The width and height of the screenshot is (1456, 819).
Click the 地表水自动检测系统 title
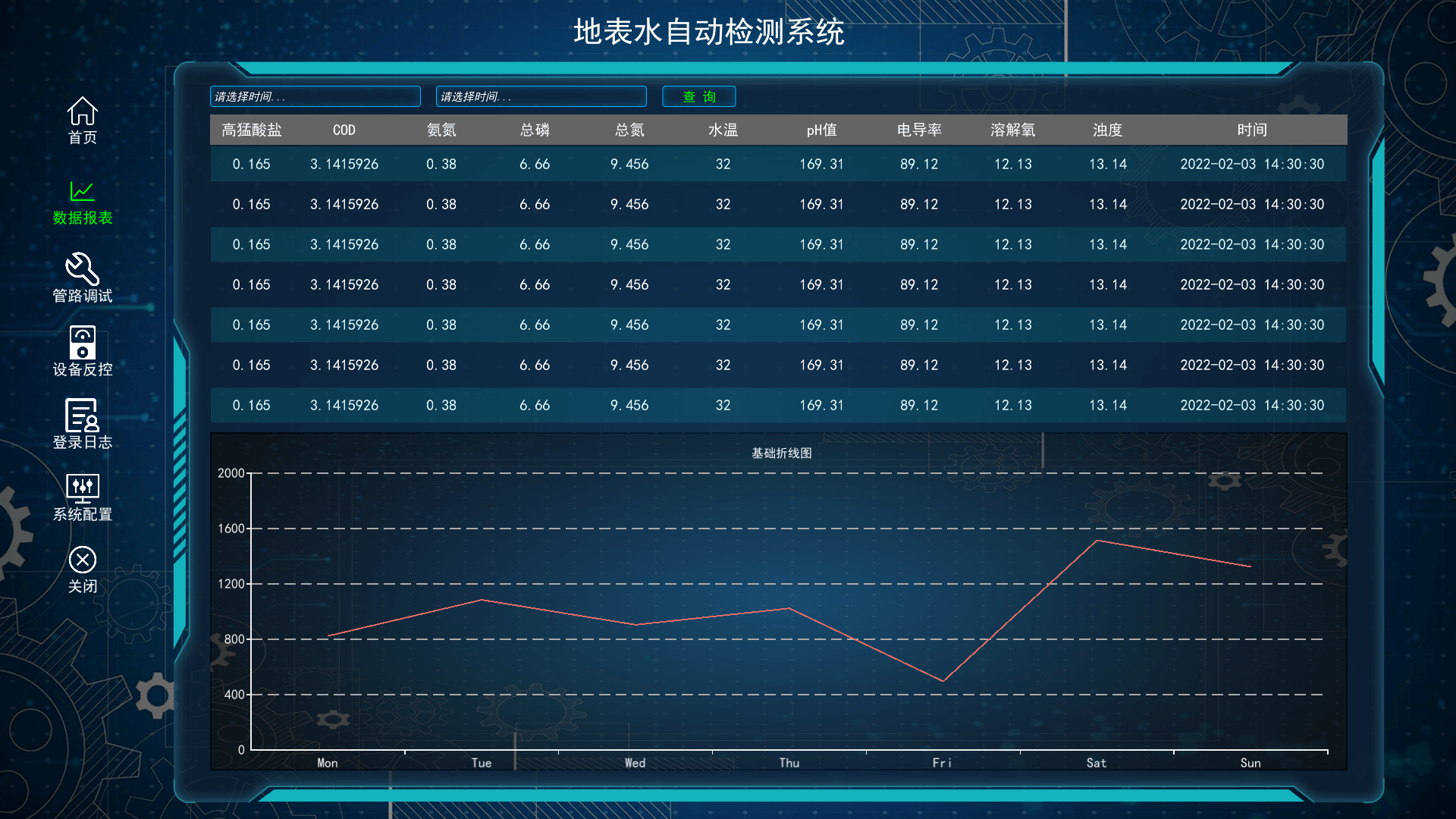click(709, 32)
